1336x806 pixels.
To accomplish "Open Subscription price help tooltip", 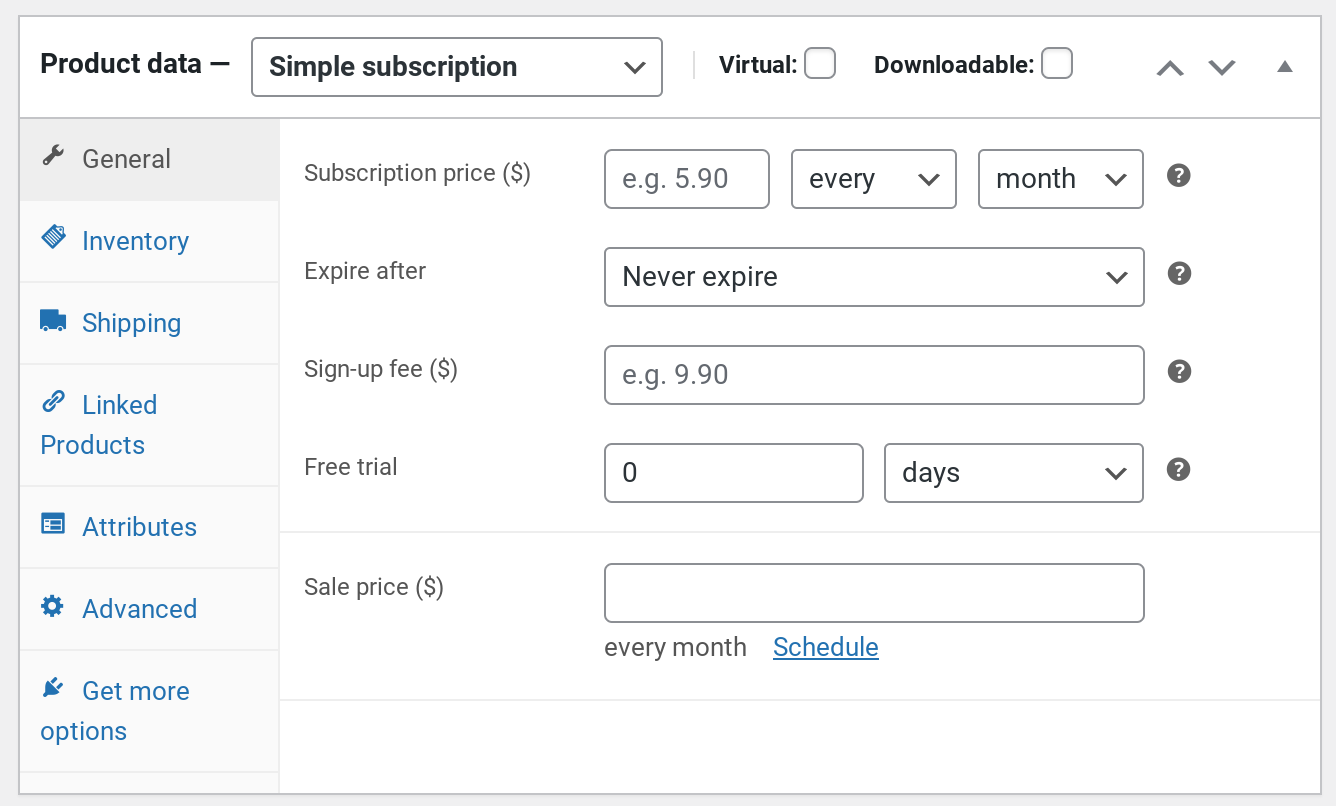I will coord(1178,175).
